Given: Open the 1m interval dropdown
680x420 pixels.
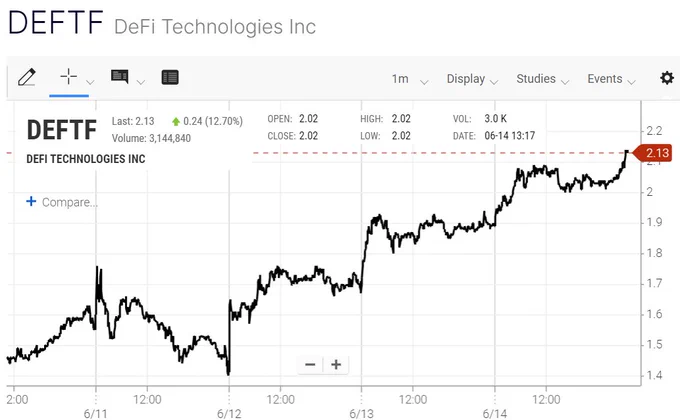Looking at the screenshot, I should (x=409, y=79).
